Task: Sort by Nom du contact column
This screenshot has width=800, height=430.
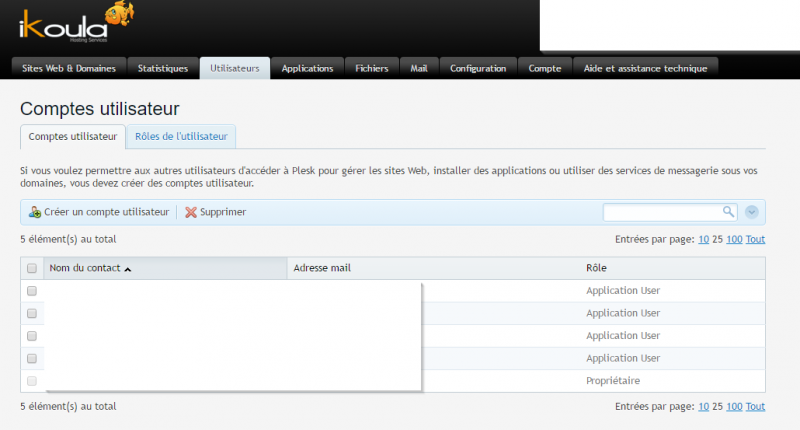Action: 90,268
